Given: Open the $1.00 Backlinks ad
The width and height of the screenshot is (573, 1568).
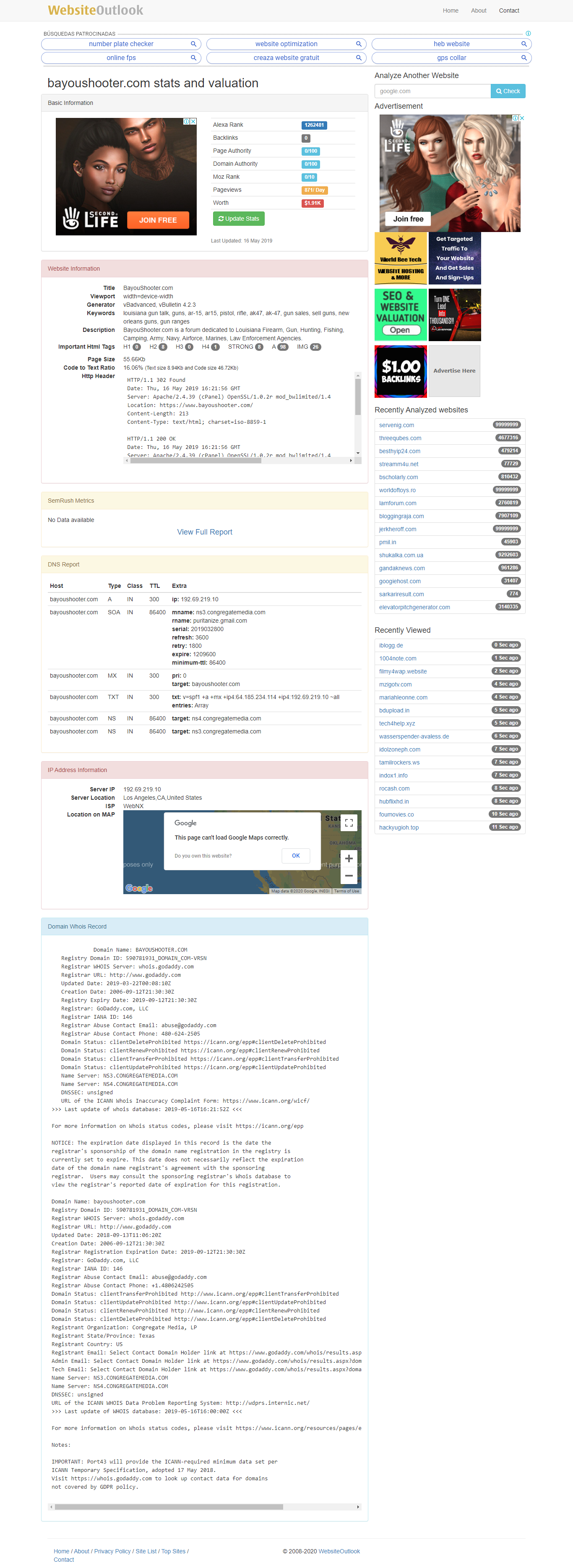Looking at the screenshot, I should click(x=401, y=371).
